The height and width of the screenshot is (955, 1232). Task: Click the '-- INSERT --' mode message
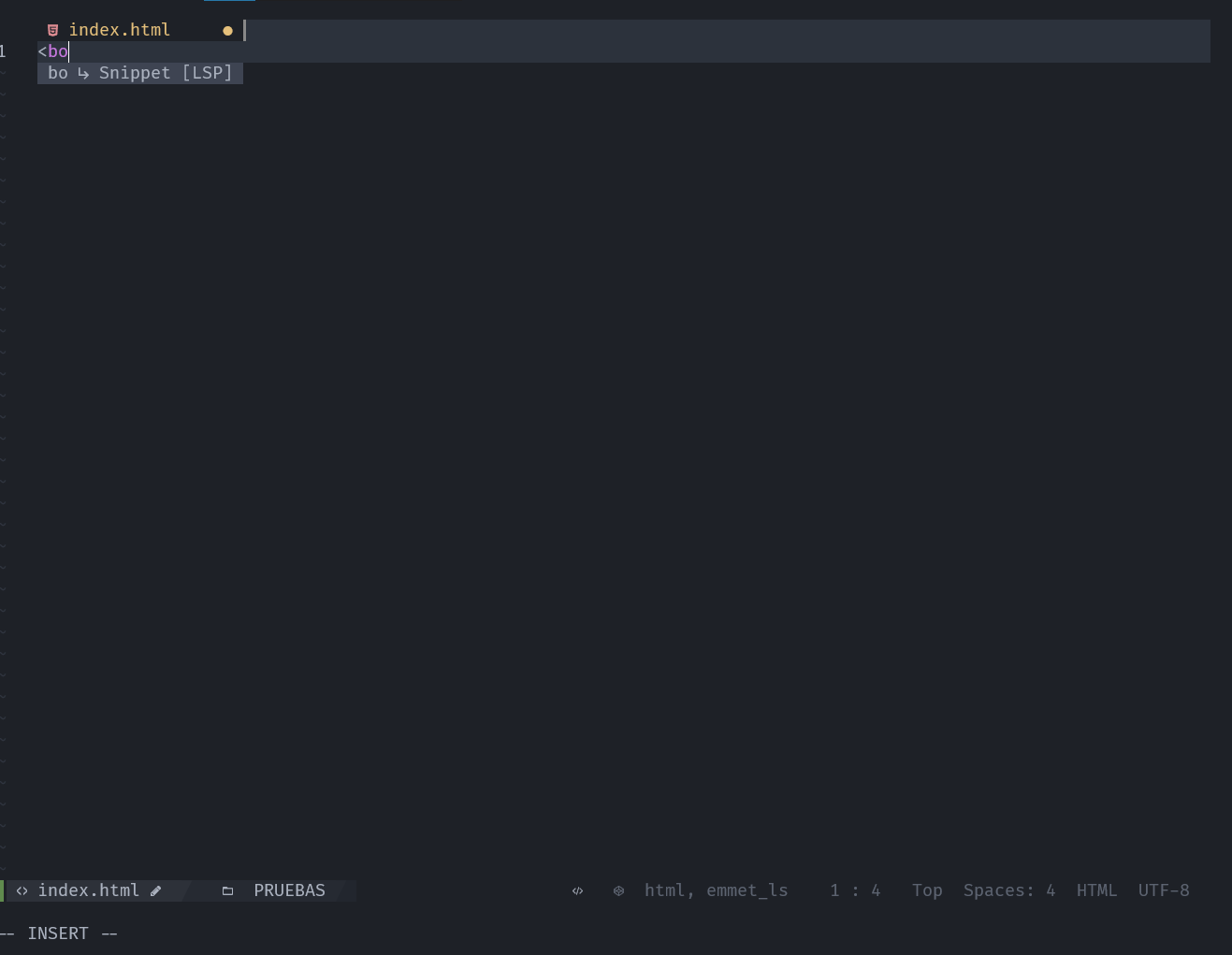tap(59, 933)
